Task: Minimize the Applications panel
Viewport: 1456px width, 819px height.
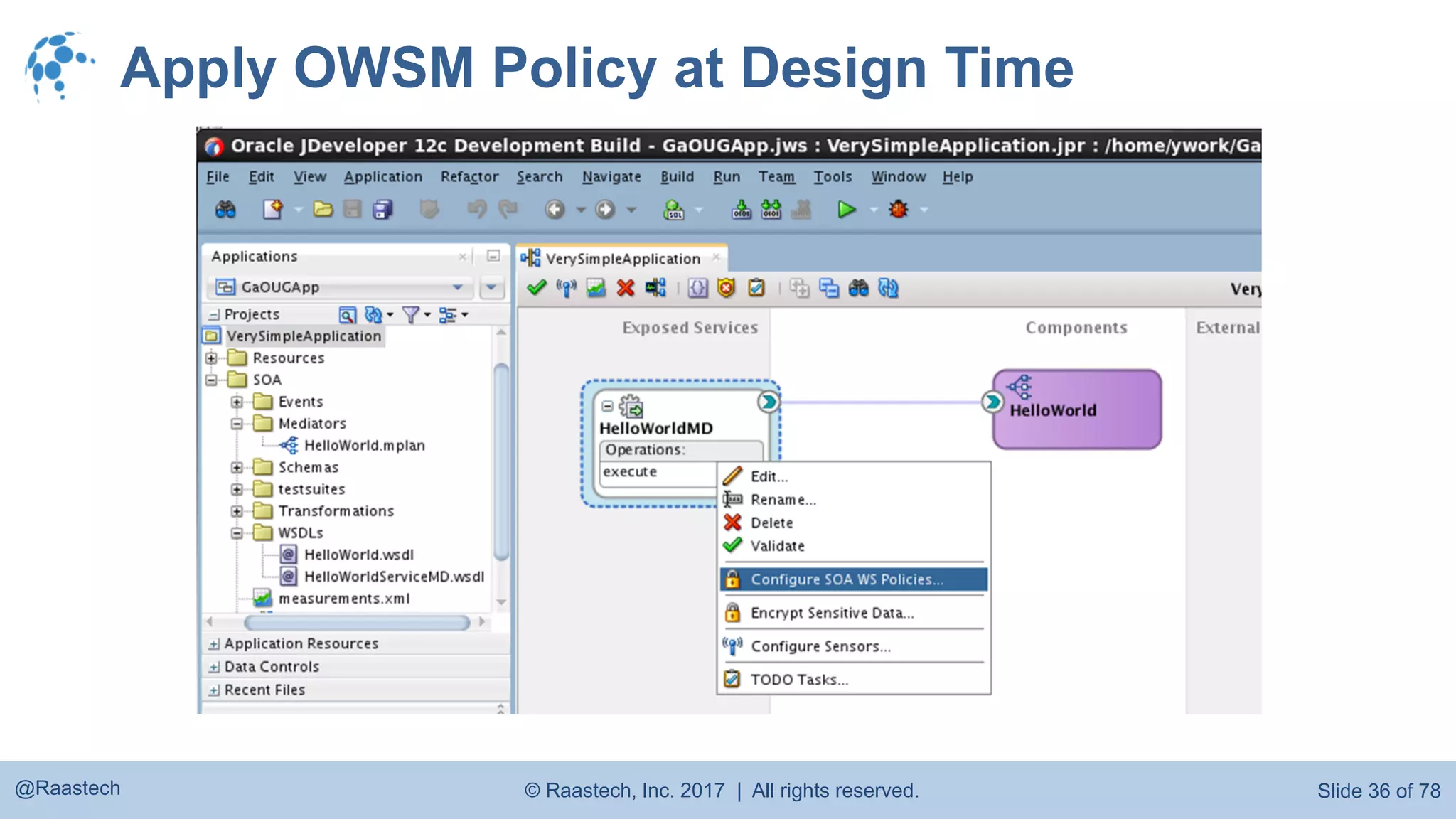Action: pyautogui.click(x=493, y=256)
